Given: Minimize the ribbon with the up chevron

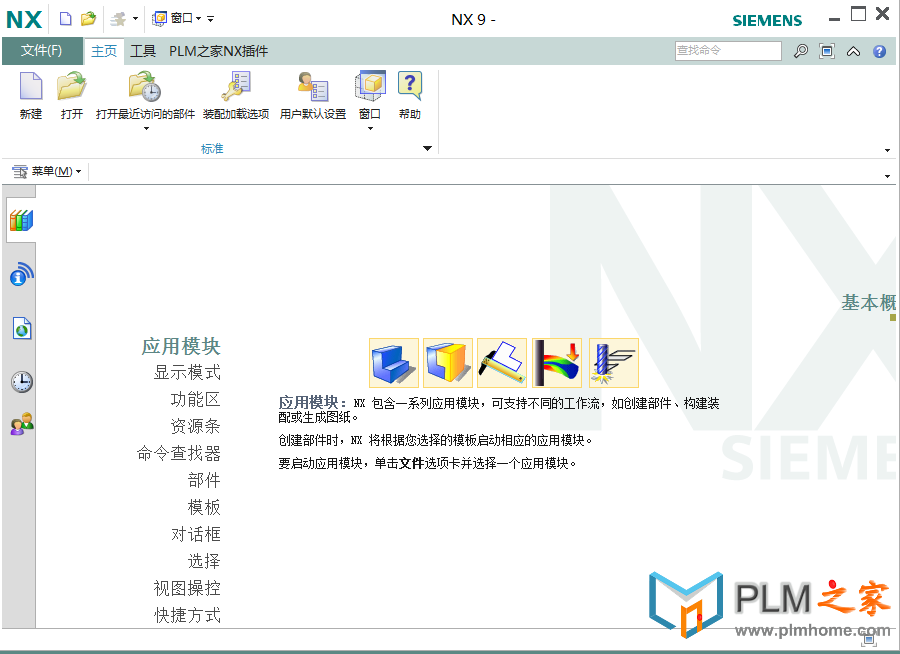Looking at the screenshot, I should pos(854,52).
